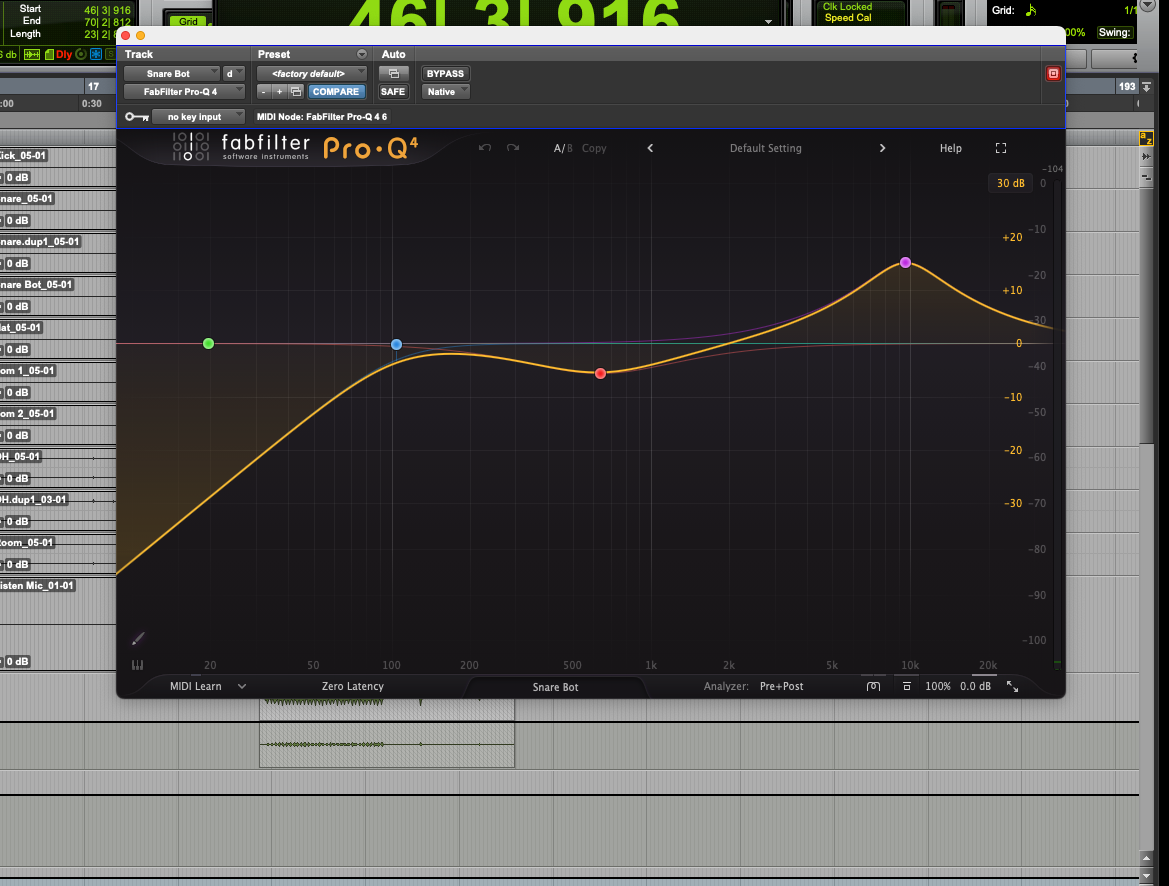Click the resize window arrows icon
Screen dimensions: 1169x886
1012,686
